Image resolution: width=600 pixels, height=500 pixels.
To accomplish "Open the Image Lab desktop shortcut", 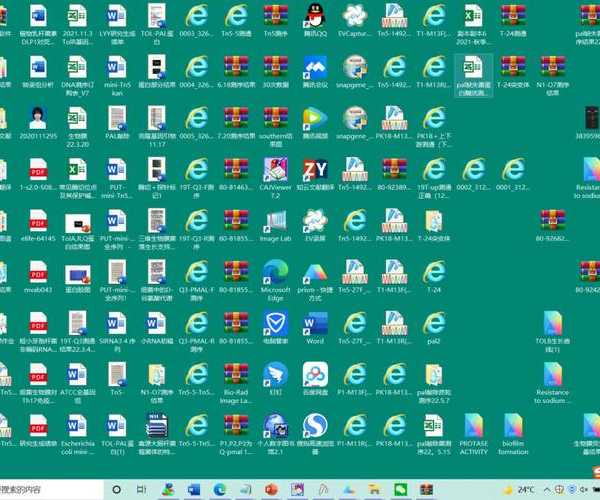I will click(x=275, y=222).
